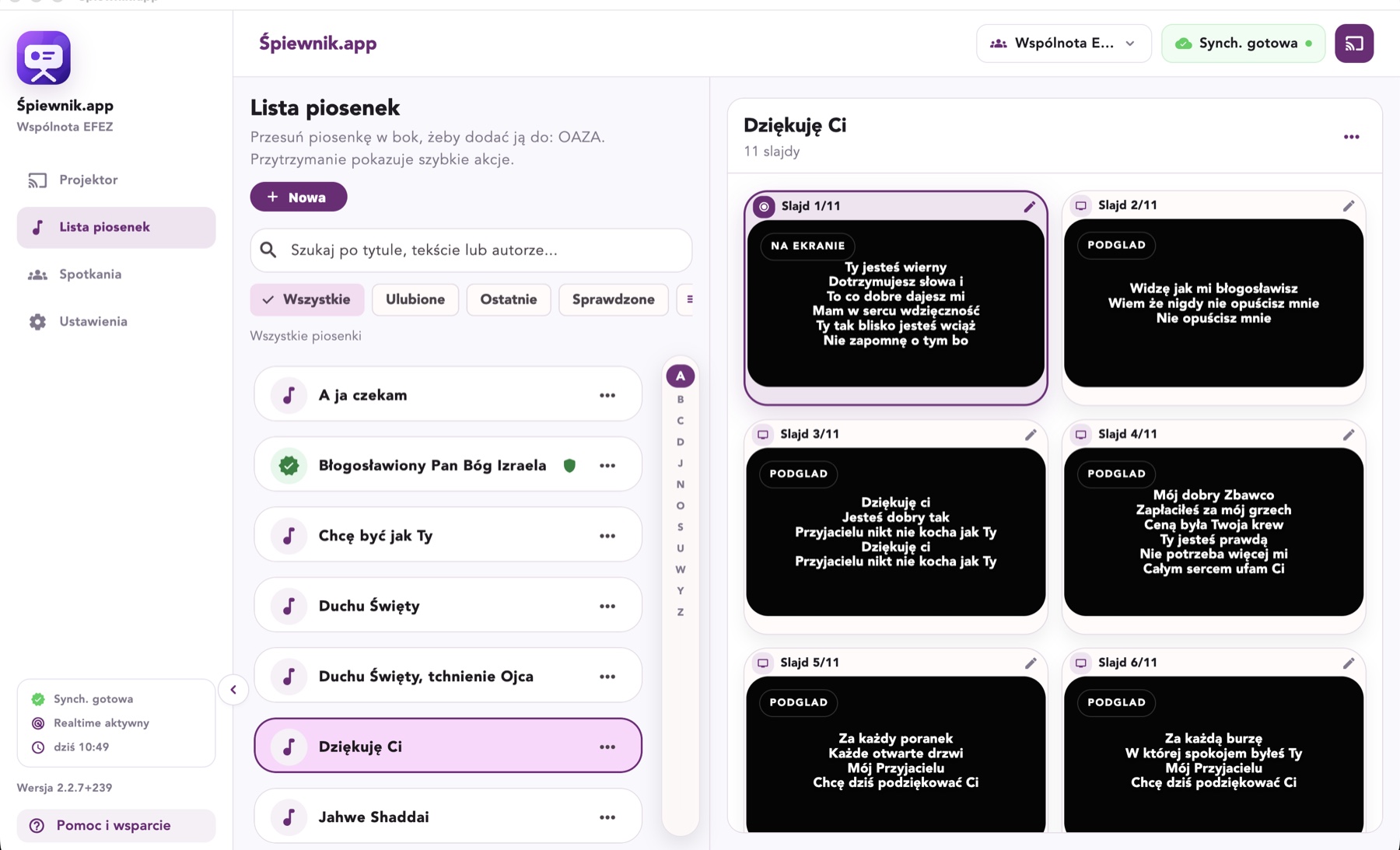Click the screen icon of Slajd 4/11
Viewport: 1400px width, 850px height.
click(1081, 434)
